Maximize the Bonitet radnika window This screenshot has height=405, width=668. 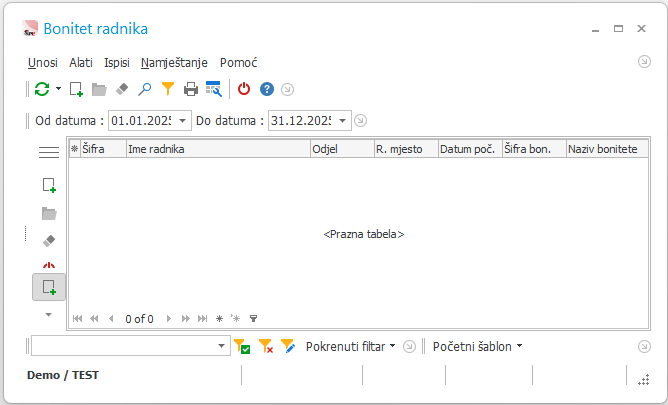coord(618,29)
